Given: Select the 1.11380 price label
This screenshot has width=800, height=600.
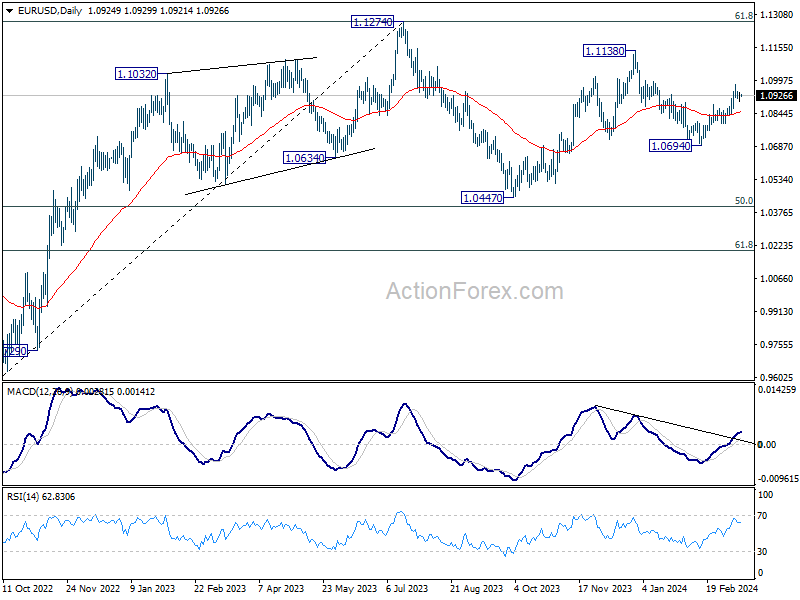Looking at the screenshot, I should pos(604,51).
